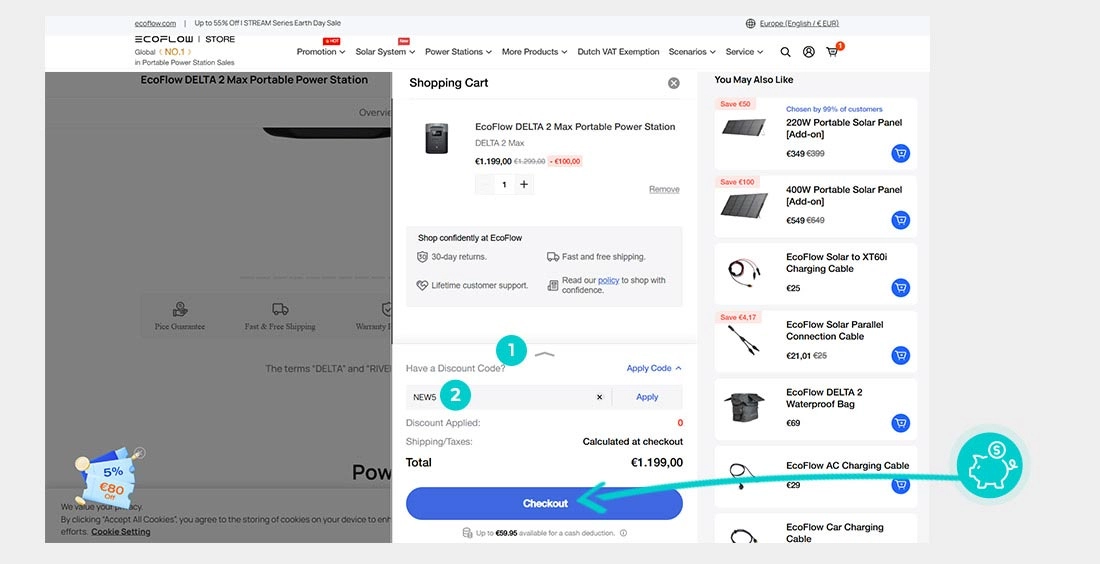
Task: Open the 220W Portable Solar Panel thumbnail
Action: point(744,128)
